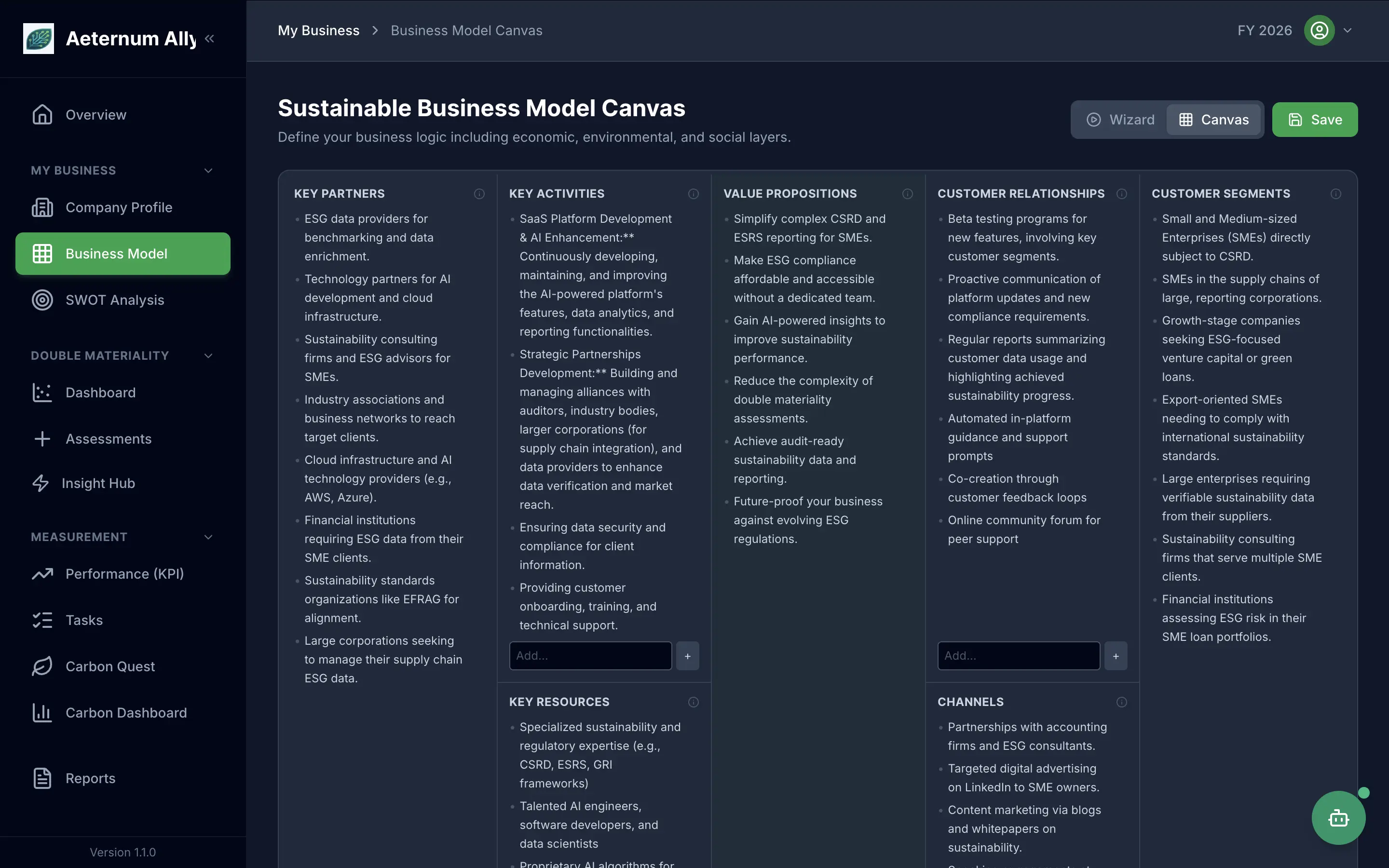Click the Performance (KPI) trend icon
The height and width of the screenshot is (868, 1389).
(x=42, y=574)
